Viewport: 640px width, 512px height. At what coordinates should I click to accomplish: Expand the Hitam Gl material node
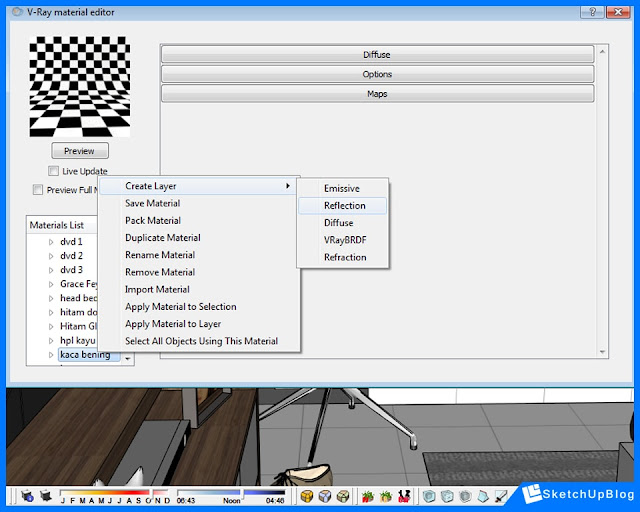tap(51, 326)
